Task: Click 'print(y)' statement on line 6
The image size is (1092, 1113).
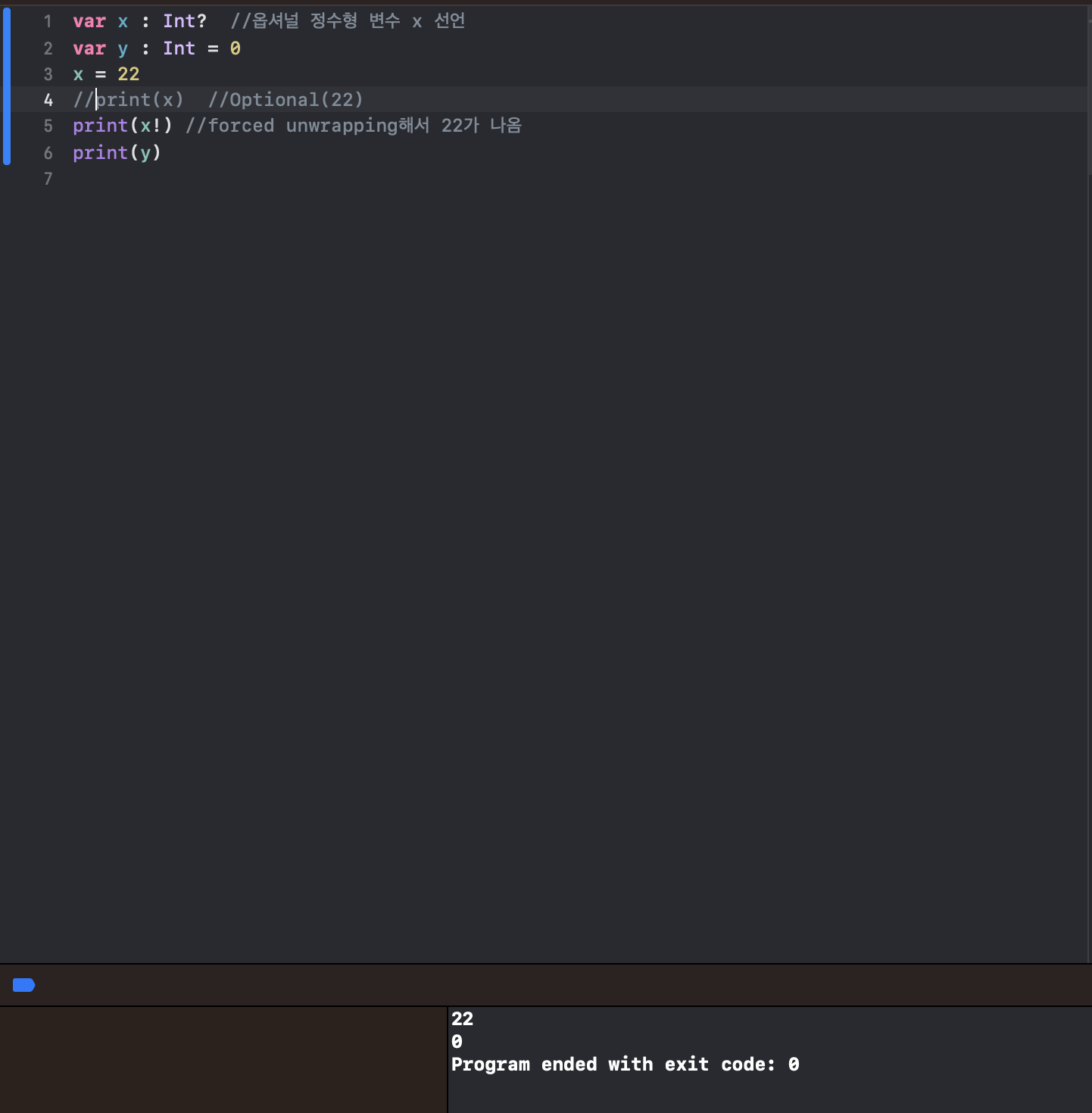Action: [117, 153]
